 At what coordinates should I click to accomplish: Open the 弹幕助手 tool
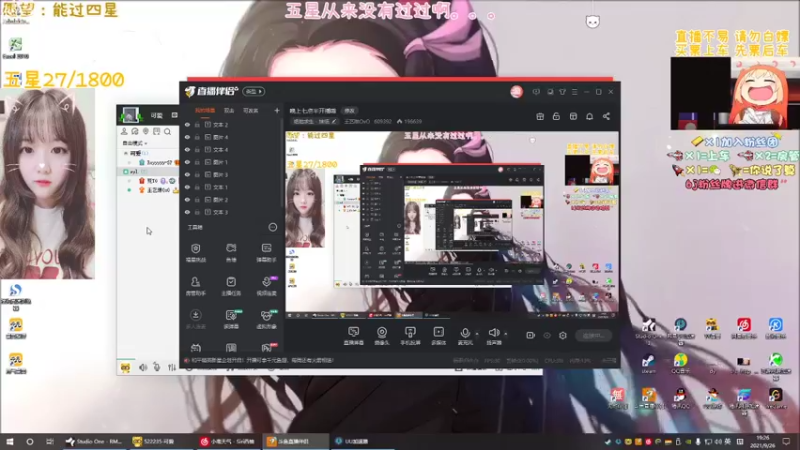click(x=266, y=252)
